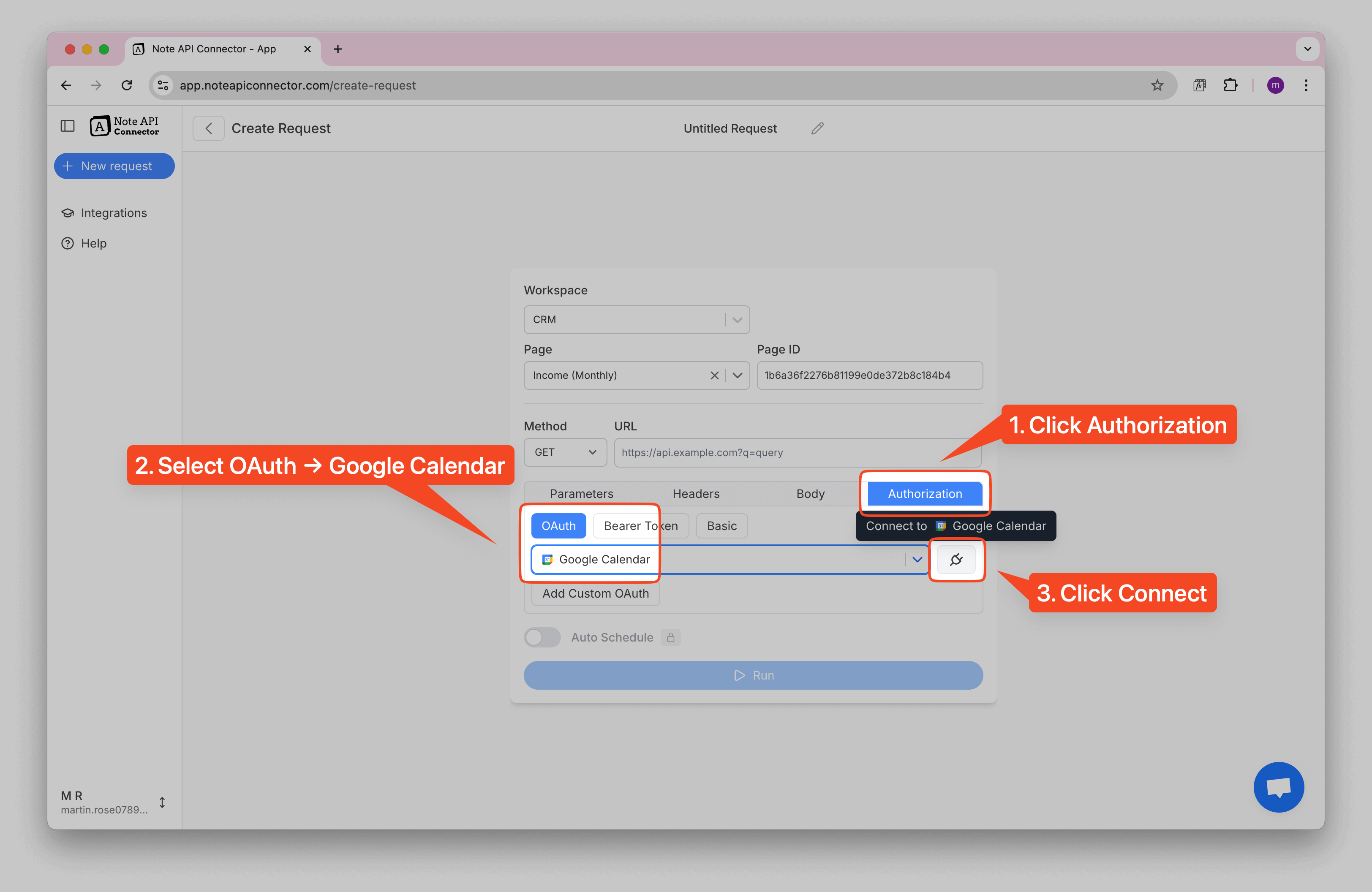Clear the Income (Monthly) page selection
Viewport: 1372px width, 892px height.
click(x=714, y=375)
